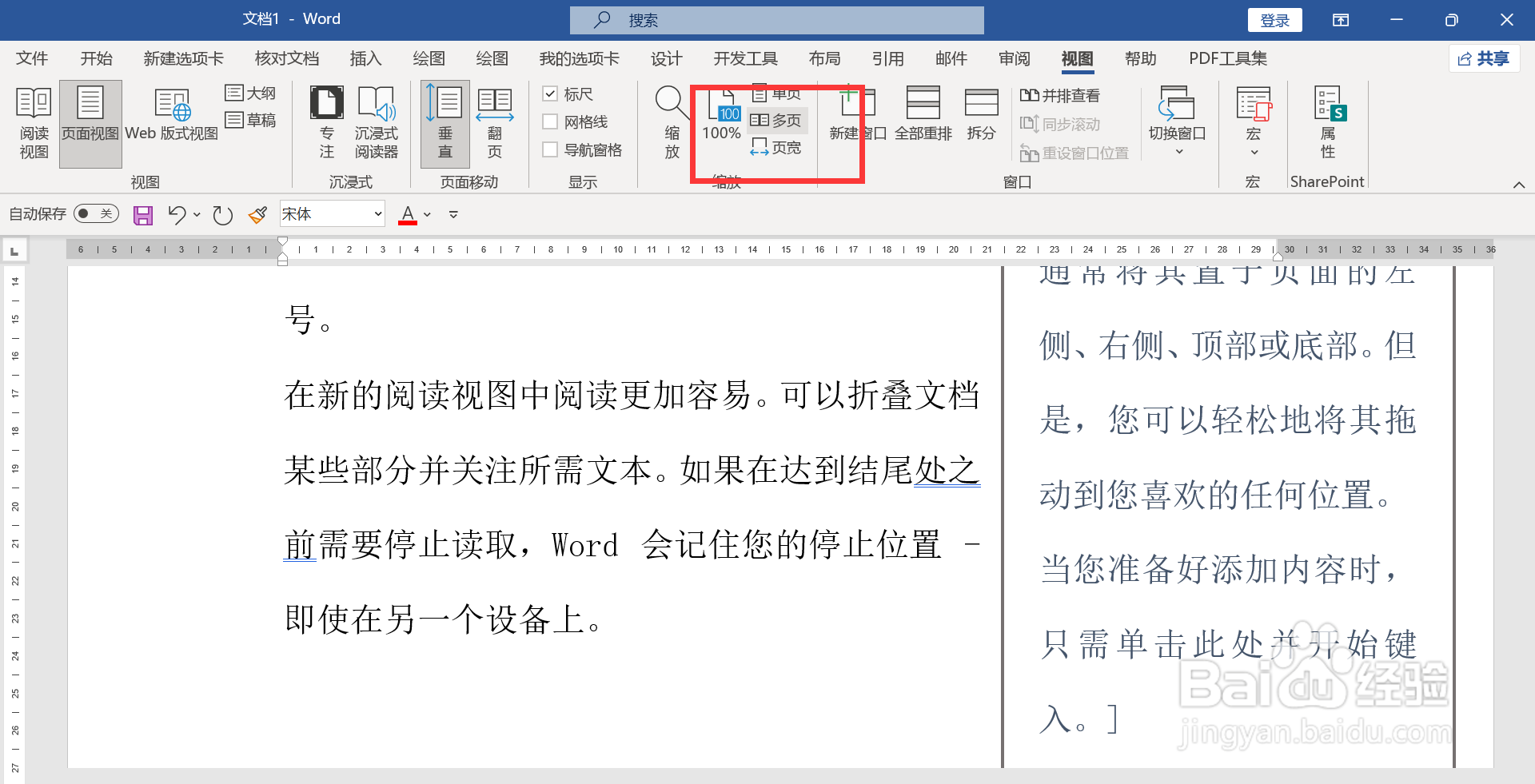Click the word 'Word' in document text
The height and width of the screenshot is (784, 1535).
pos(584,545)
